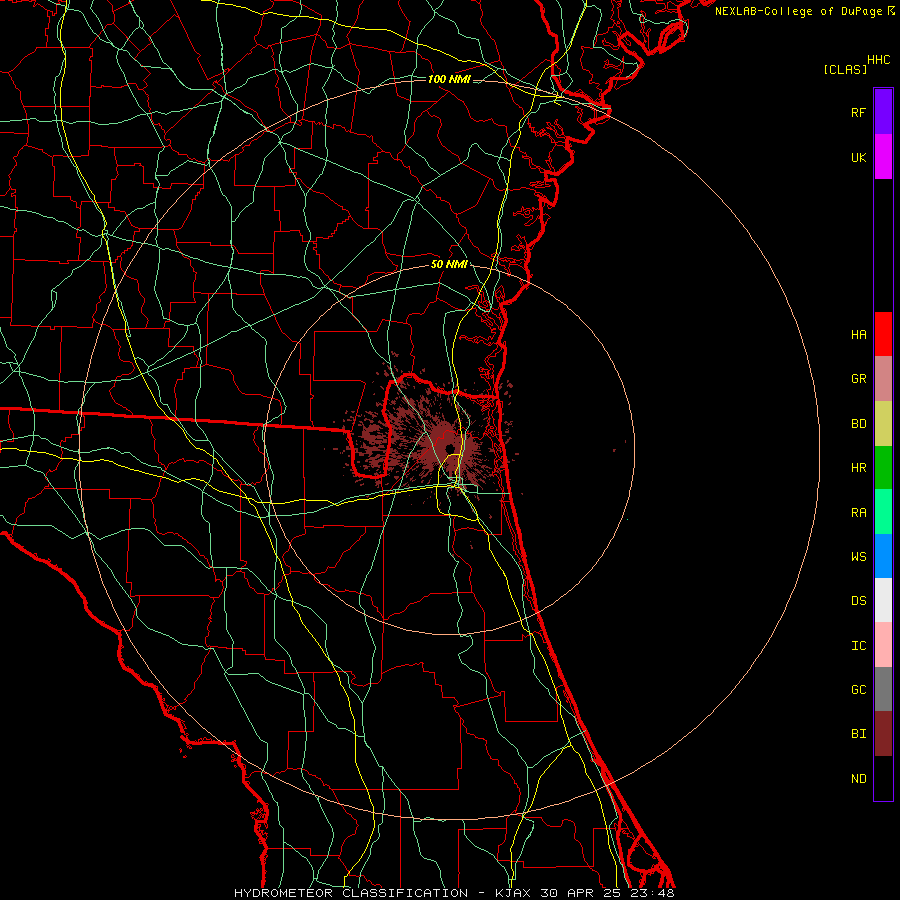Click the WS legend label
The image size is (900, 900).
click(x=858, y=556)
